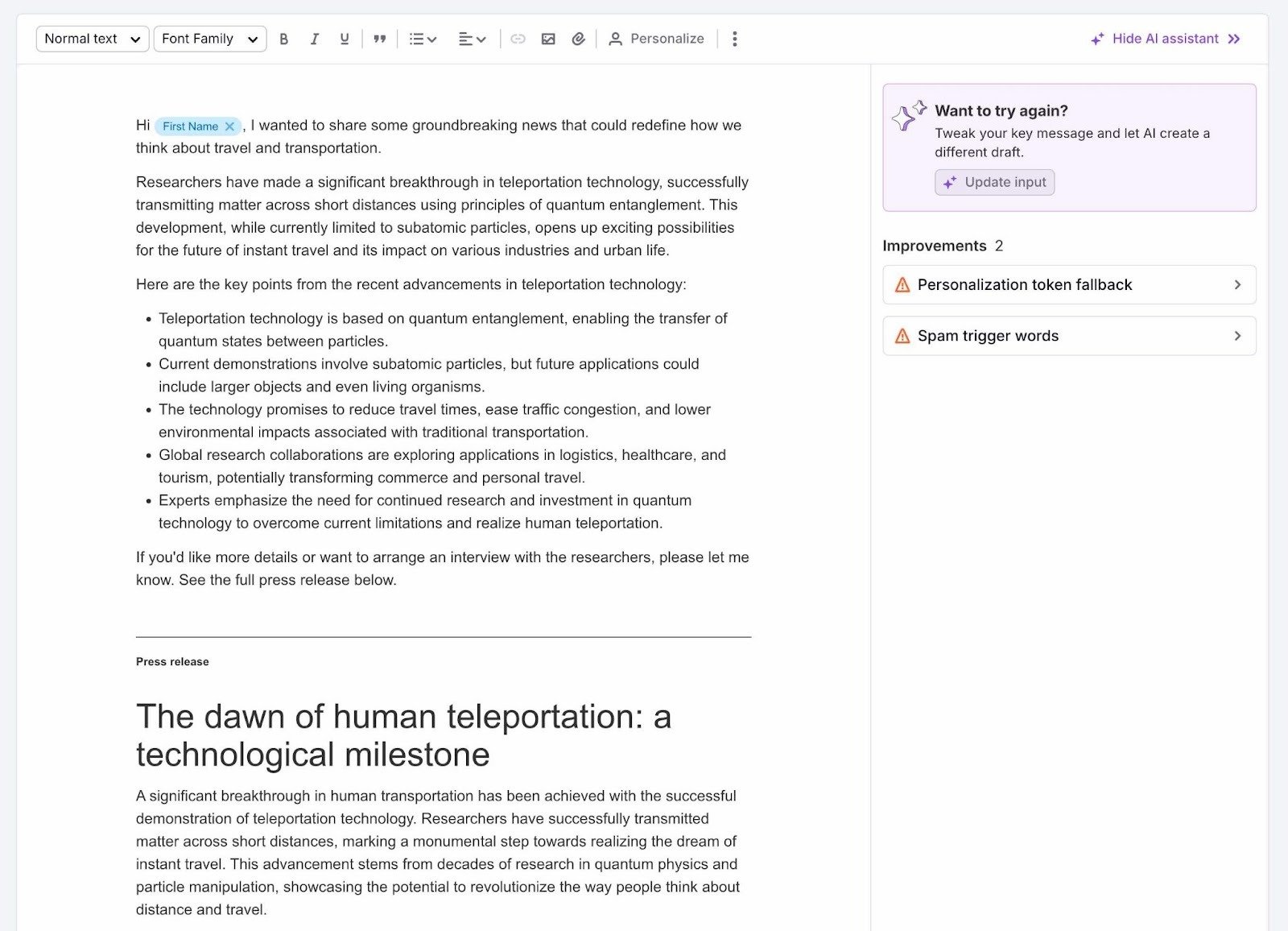Viewport: 1288px width, 931px height.
Task: Hide the AI assistant panel
Action: [x=1164, y=38]
